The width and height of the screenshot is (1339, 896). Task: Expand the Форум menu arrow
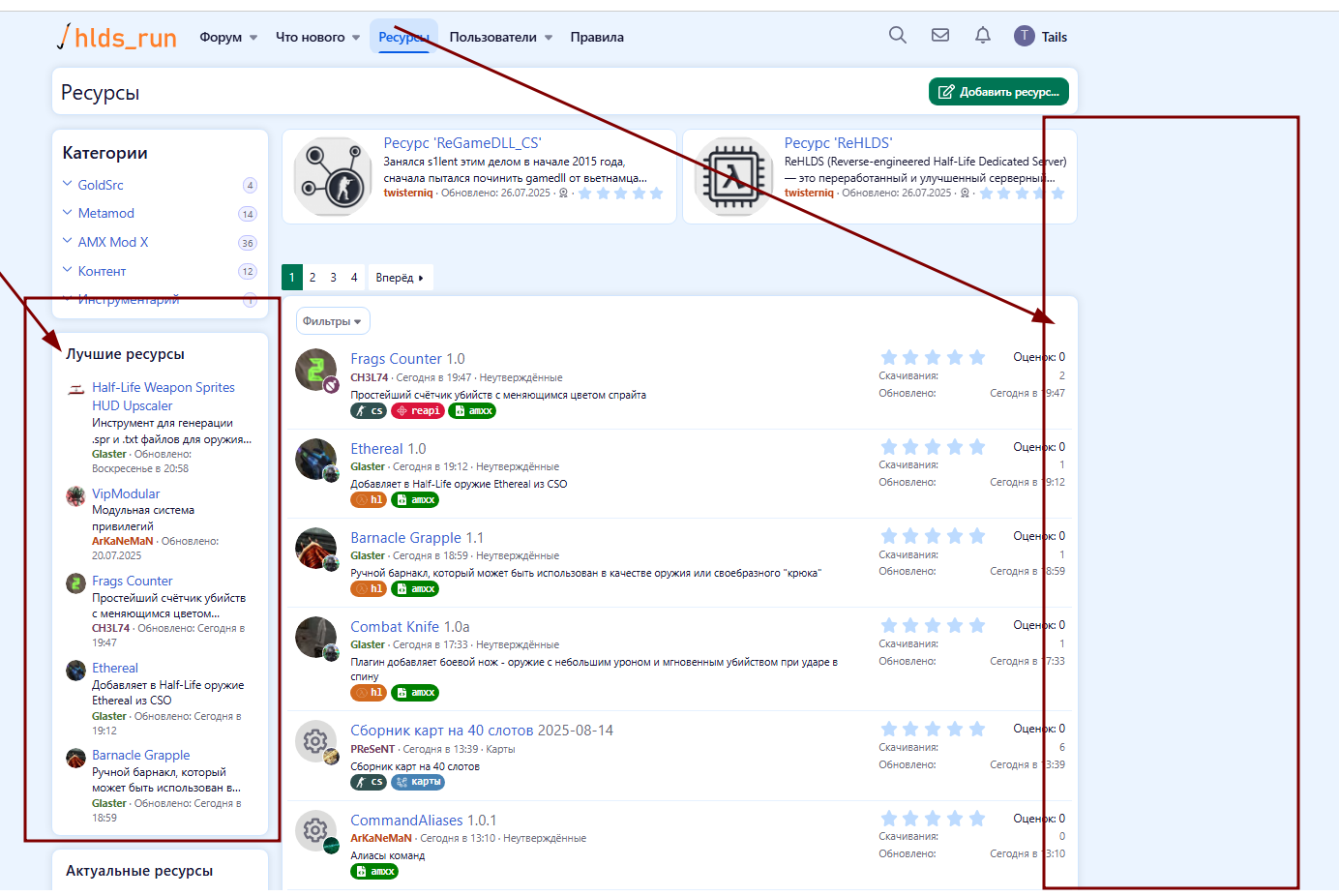tap(253, 38)
